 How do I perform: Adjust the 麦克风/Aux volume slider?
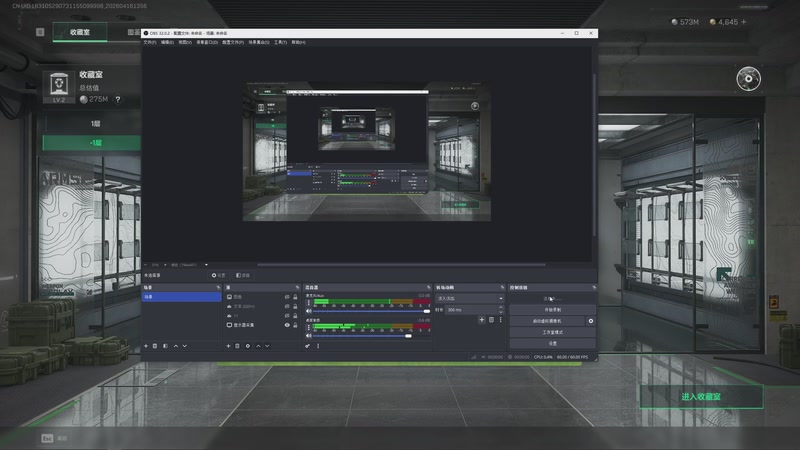click(x=371, y=311)
